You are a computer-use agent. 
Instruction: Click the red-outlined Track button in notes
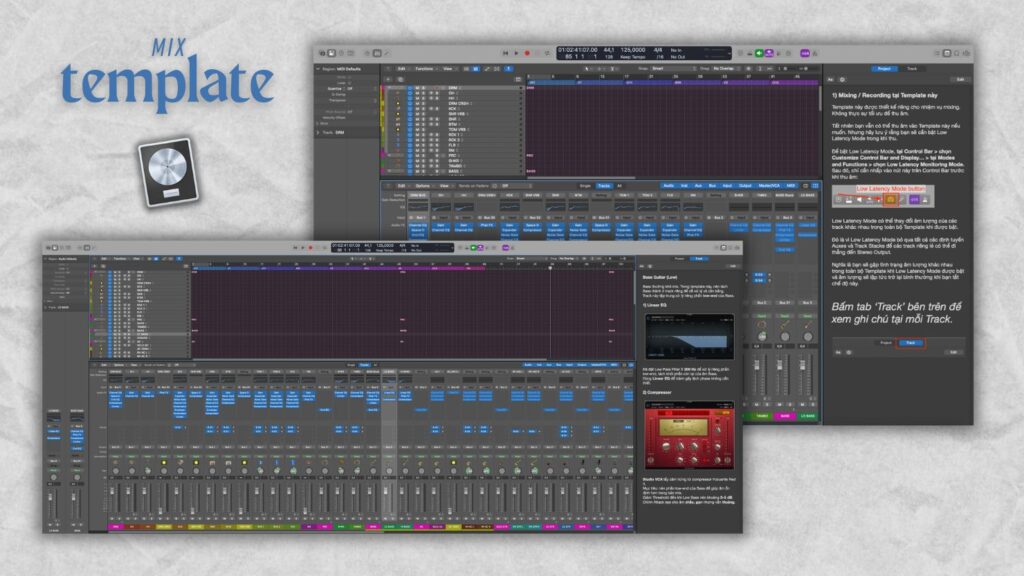[x=910, y=342]
